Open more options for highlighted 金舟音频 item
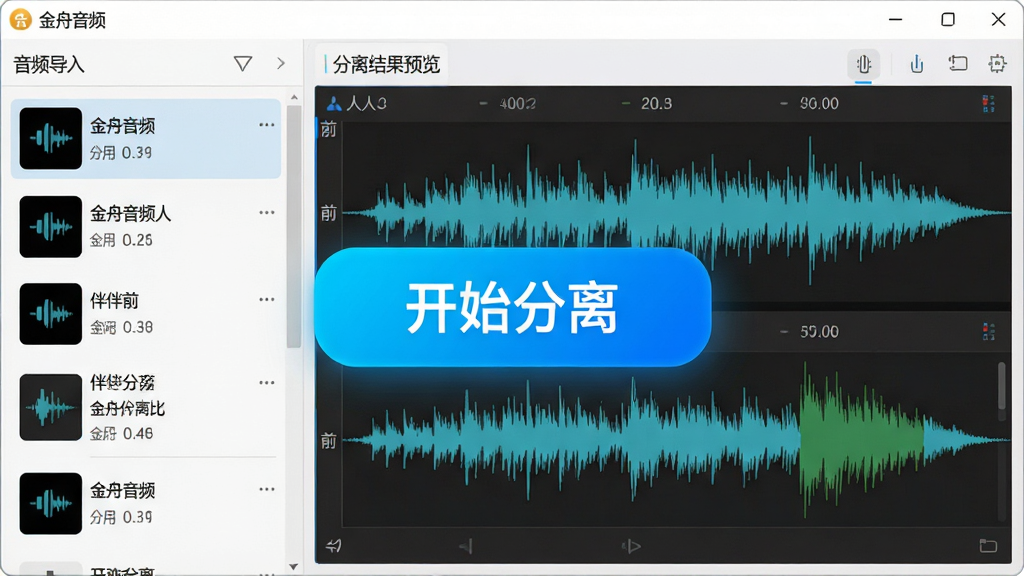Image resolution: width=1024 pixels, height=576 pixels. 266,125
